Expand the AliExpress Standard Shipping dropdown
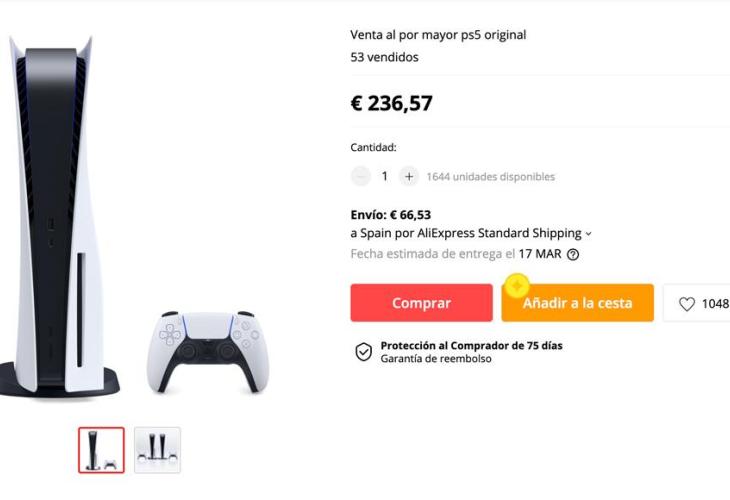 (588, 234)
